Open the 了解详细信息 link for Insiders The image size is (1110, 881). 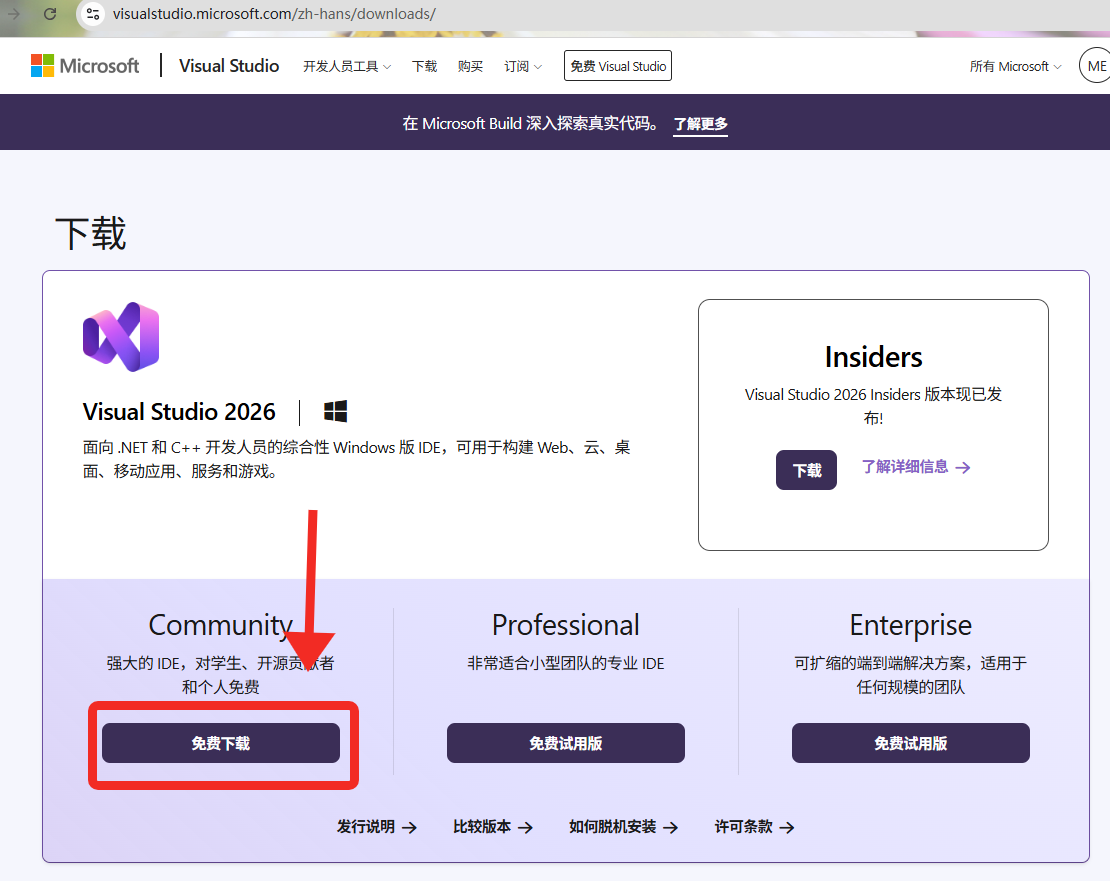[916, 467]
